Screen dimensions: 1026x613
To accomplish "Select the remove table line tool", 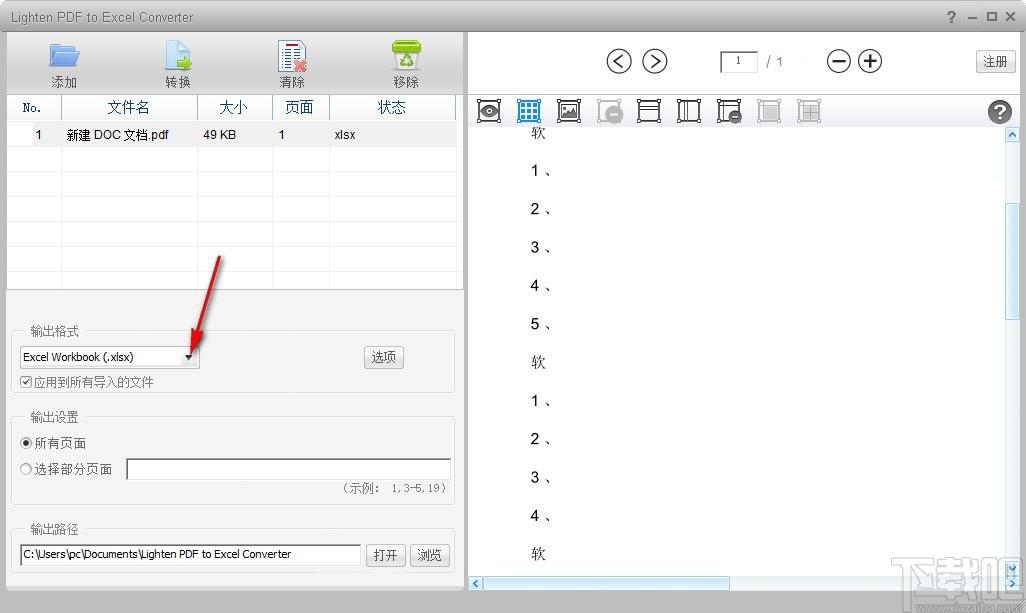I will 729,111.
